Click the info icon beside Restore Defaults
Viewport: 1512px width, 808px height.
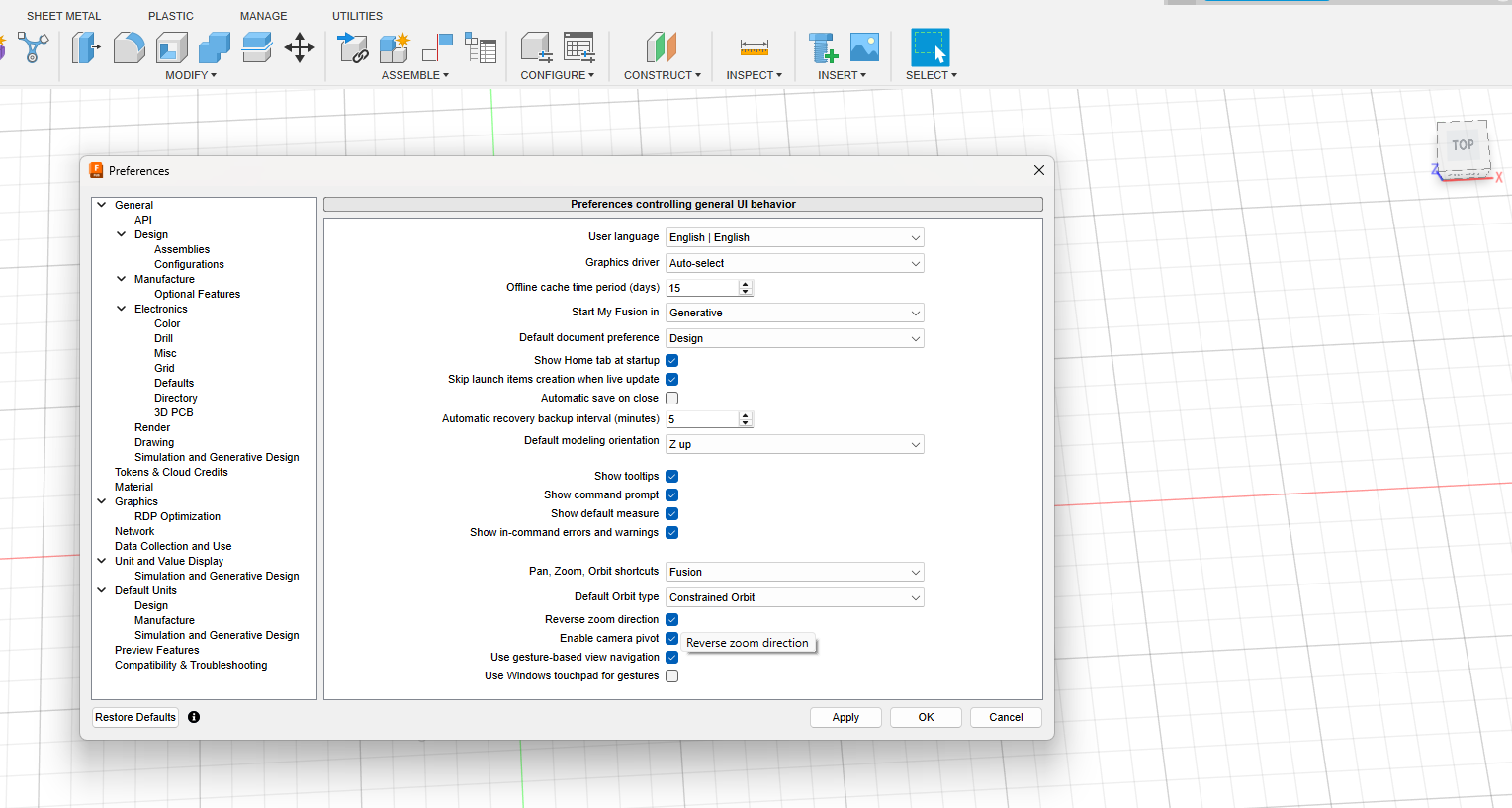(x=194, y=717)
